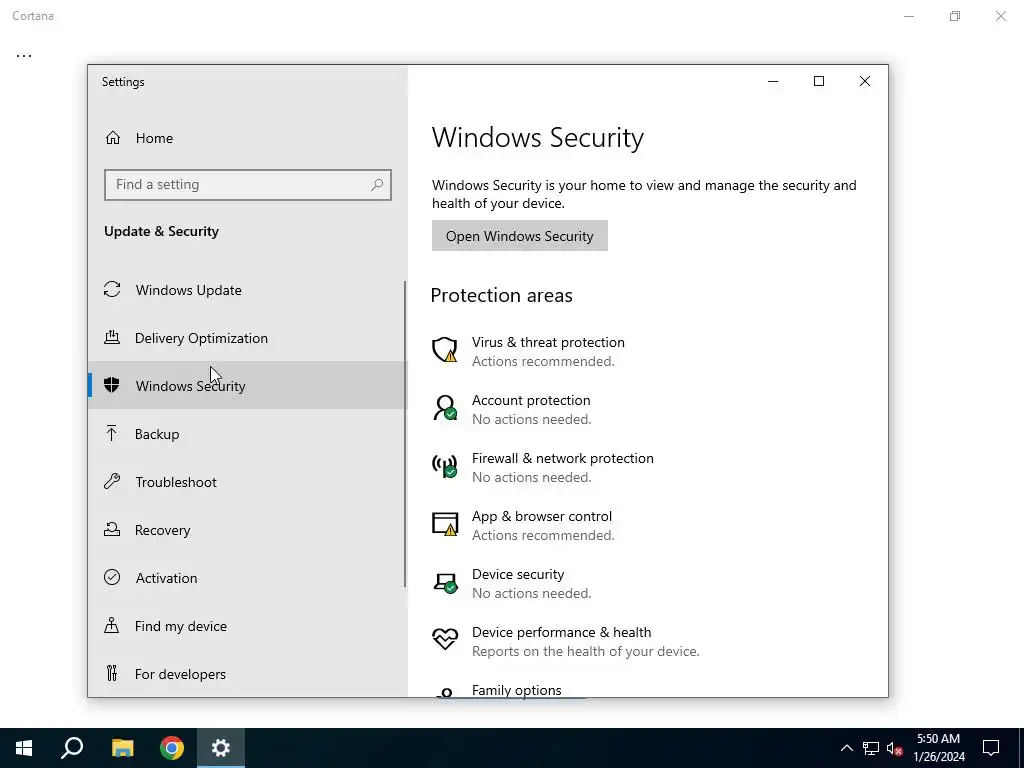Click the Find a setting search field

[248, 185]
